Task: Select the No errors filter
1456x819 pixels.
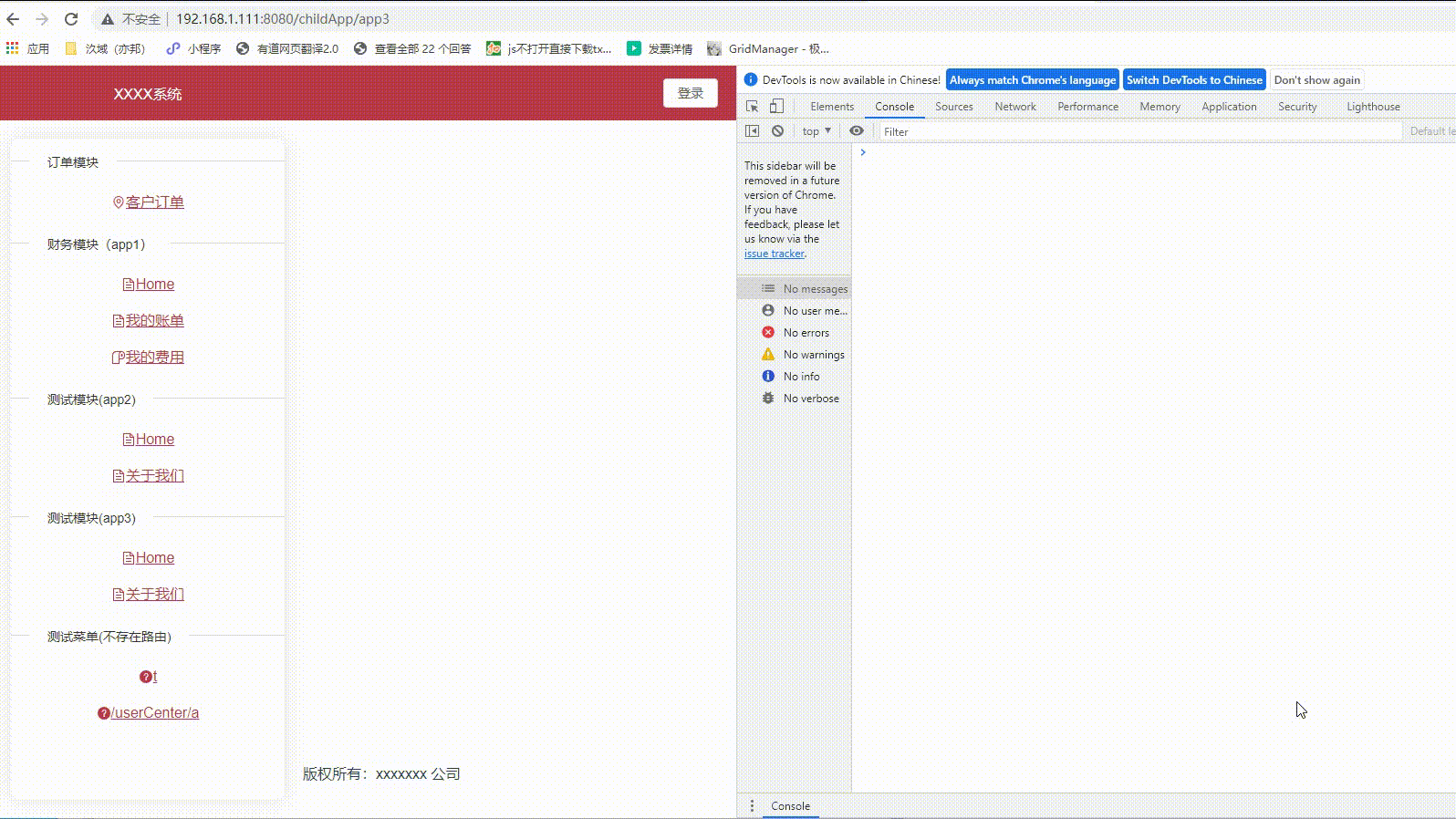Action: [795, 332]
